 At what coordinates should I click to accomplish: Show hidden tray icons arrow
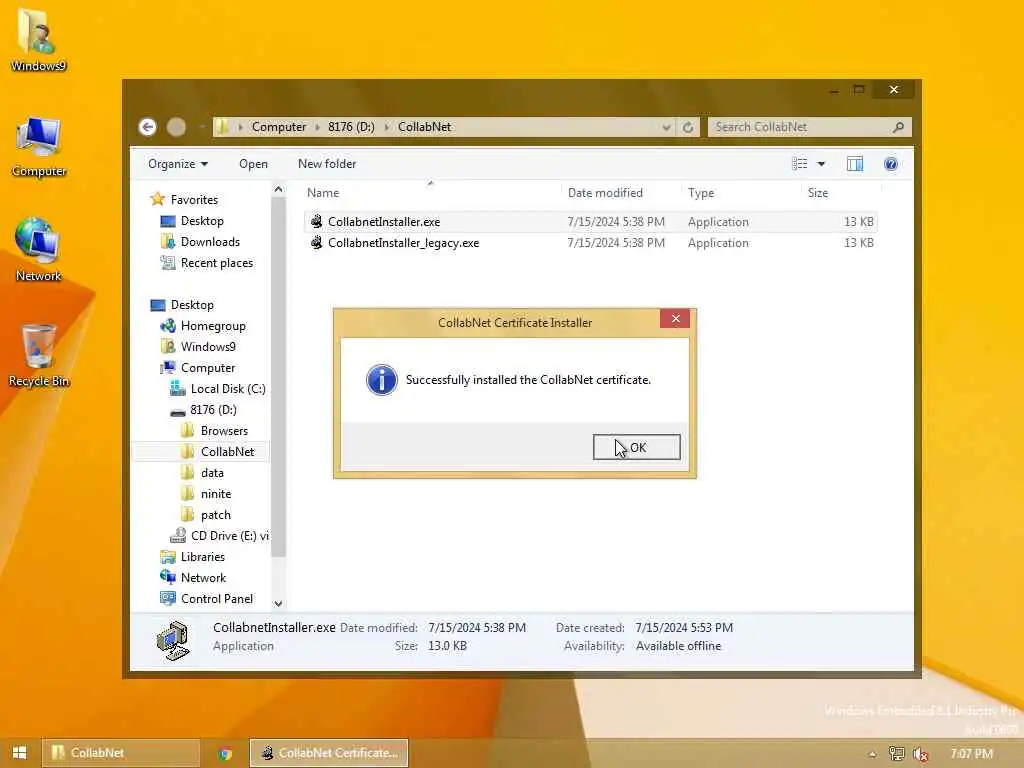pos(872,754)
